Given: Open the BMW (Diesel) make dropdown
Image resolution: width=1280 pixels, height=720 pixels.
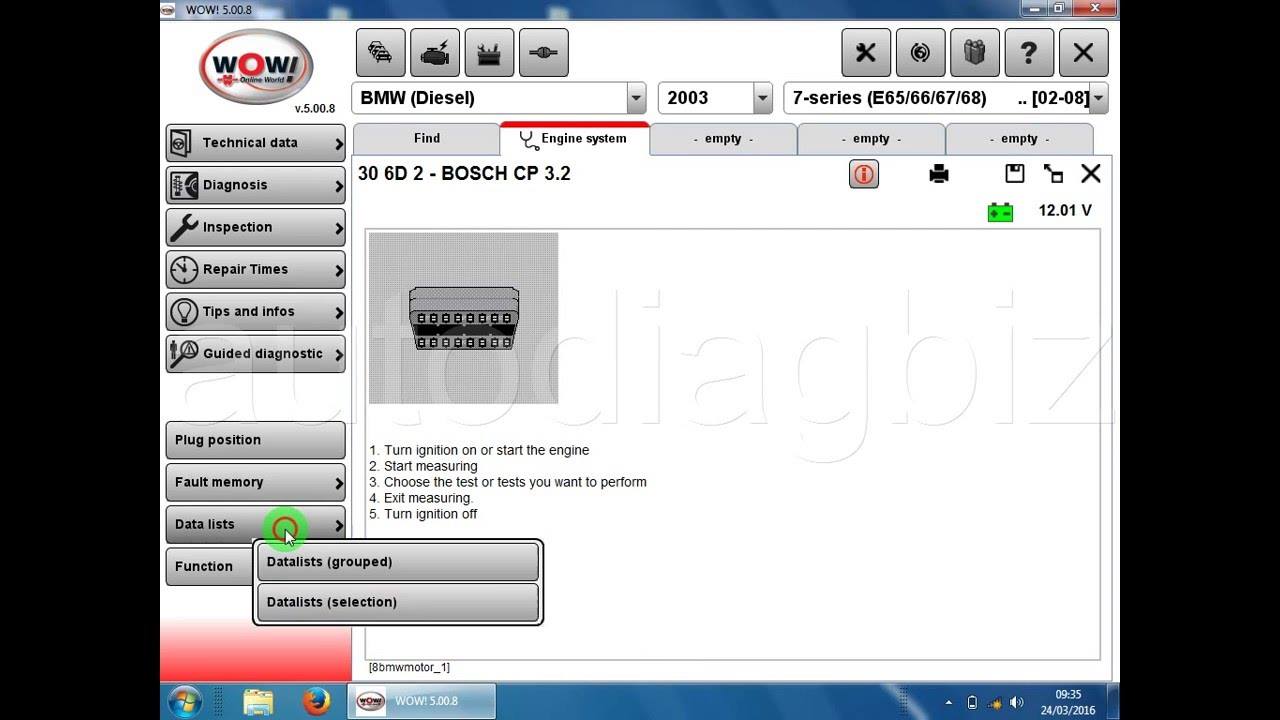Looking at the screenshot, I should [636, 98].
